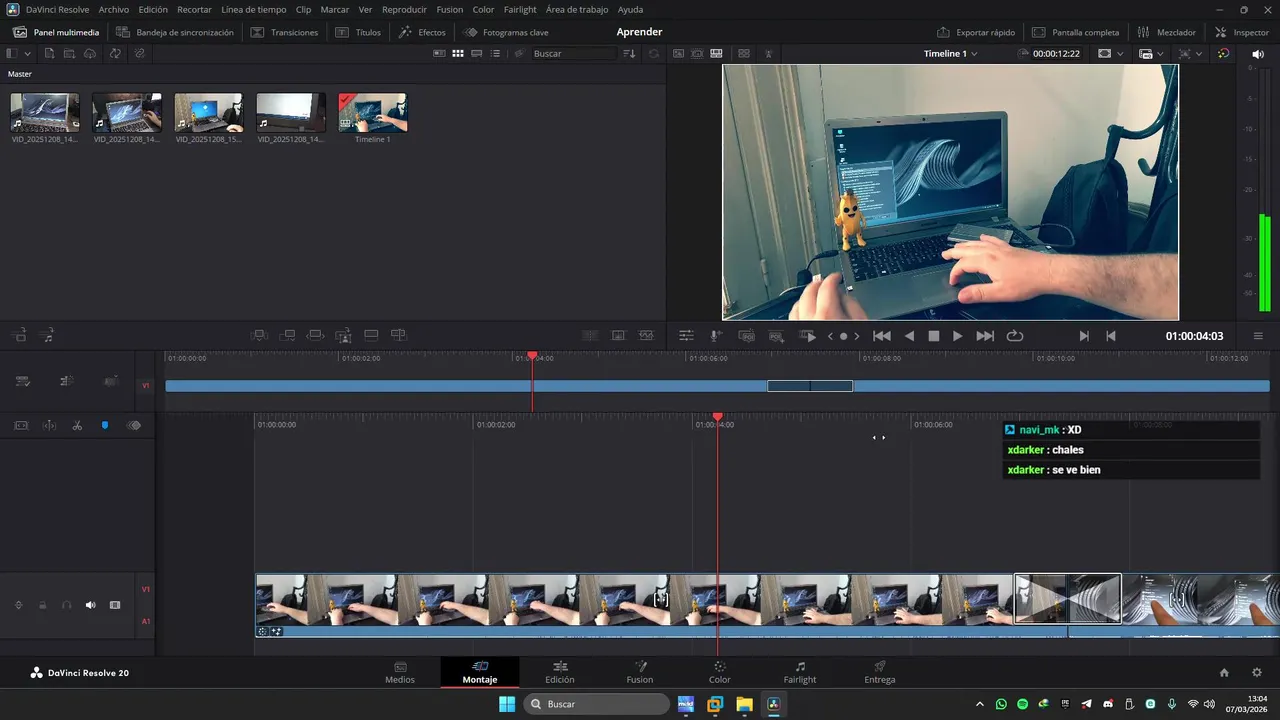
Task: Select the transition clip on the timeline
Action: point(1067,598)
